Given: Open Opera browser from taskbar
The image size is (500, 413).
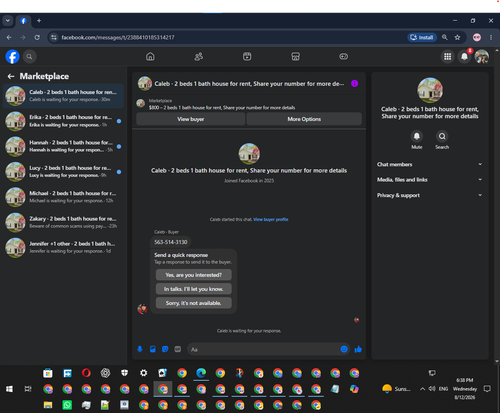Looking at the screenshot, I should click(86, 373).
